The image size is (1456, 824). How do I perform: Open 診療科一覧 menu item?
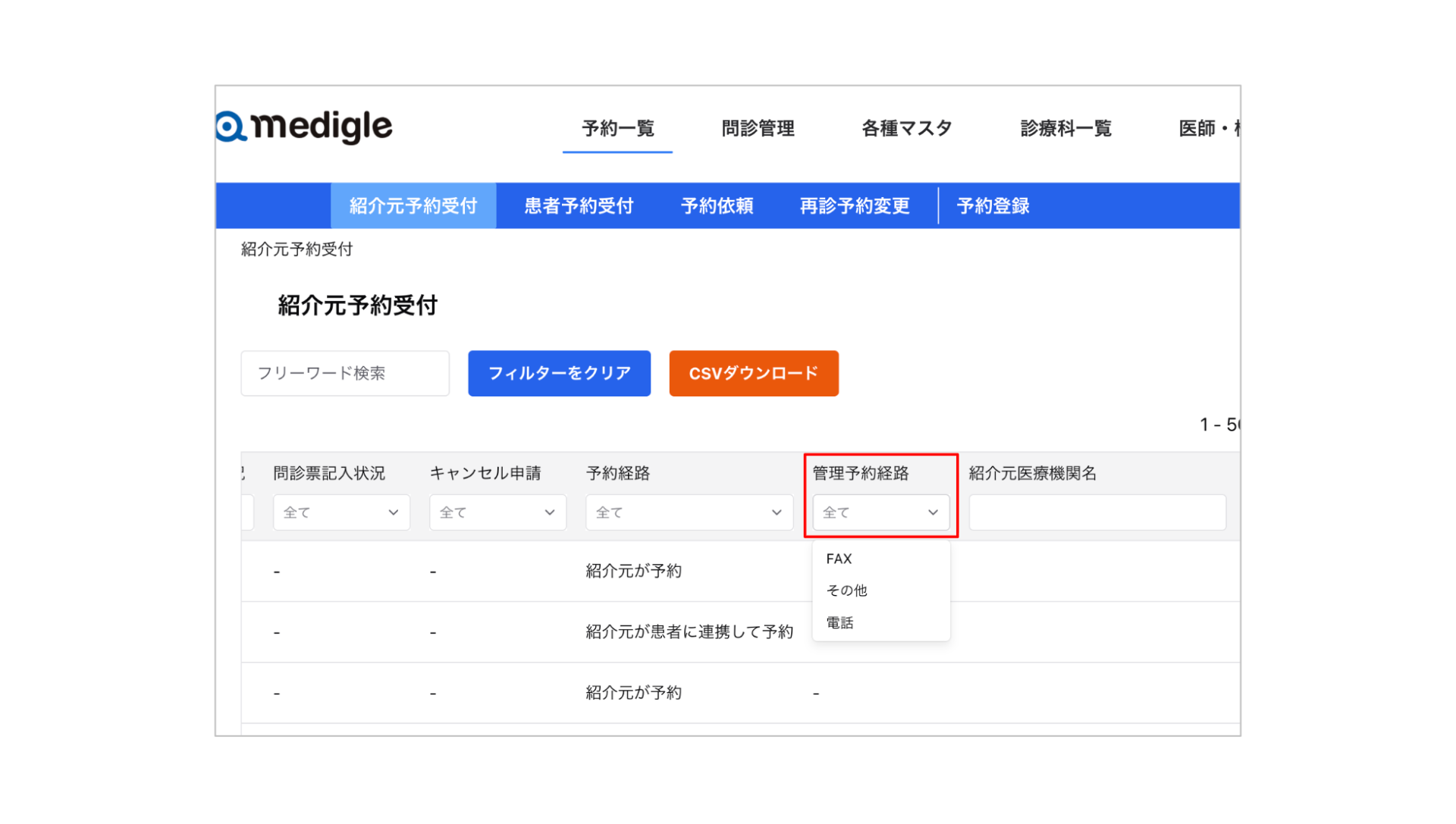tap(1065, 128)
